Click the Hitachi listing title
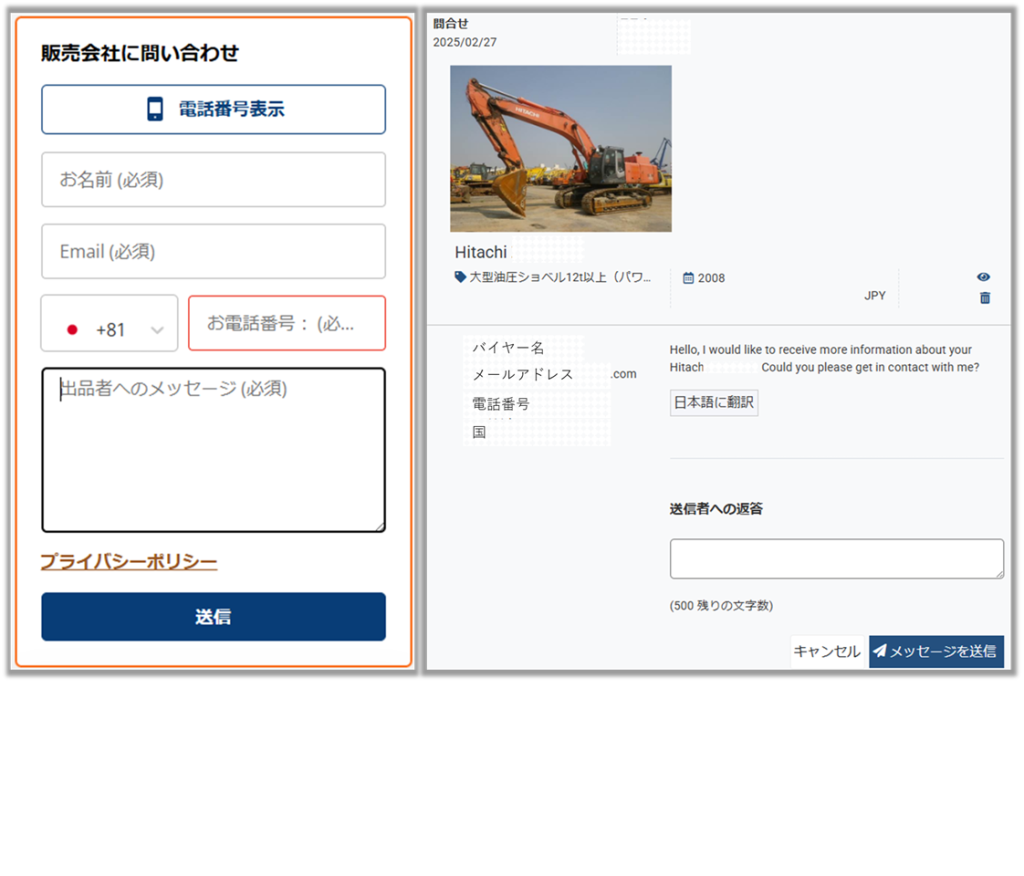1024x876 pixels. (481, 252)
